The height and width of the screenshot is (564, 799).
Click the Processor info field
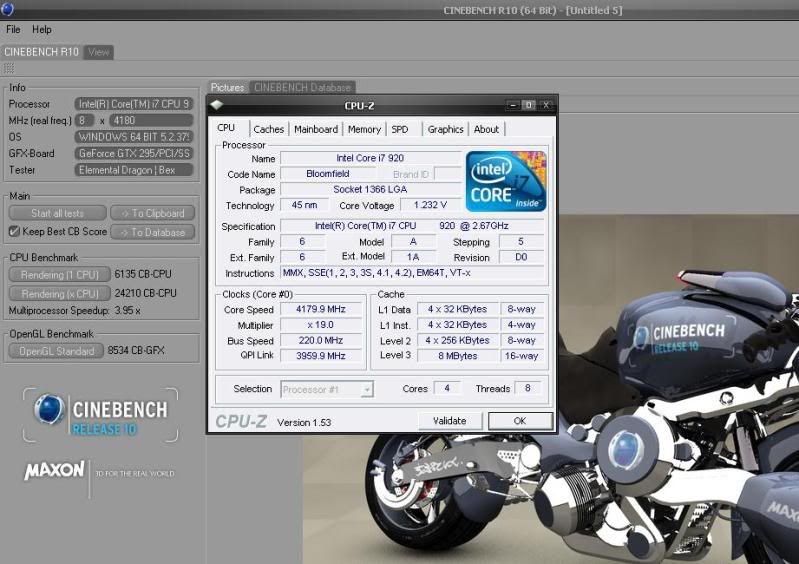pos(134,104)
